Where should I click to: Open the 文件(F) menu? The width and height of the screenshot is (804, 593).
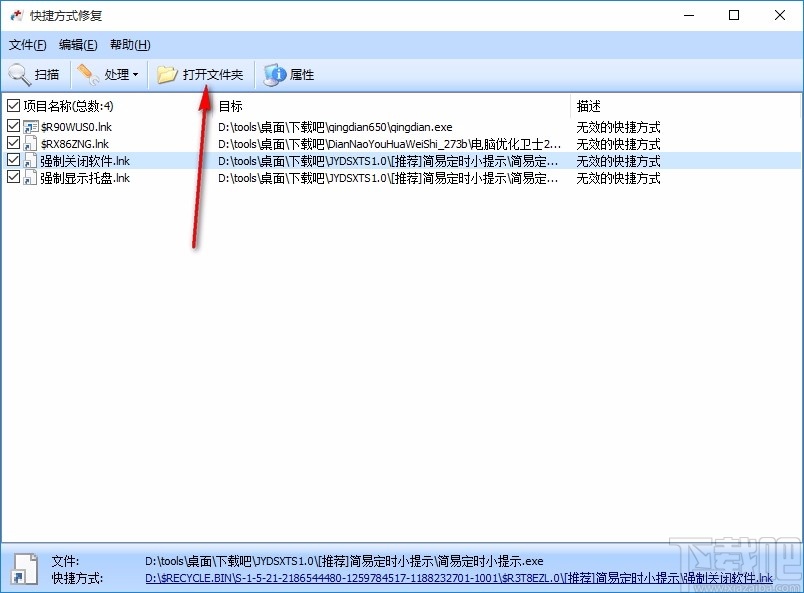pos(27,44)
